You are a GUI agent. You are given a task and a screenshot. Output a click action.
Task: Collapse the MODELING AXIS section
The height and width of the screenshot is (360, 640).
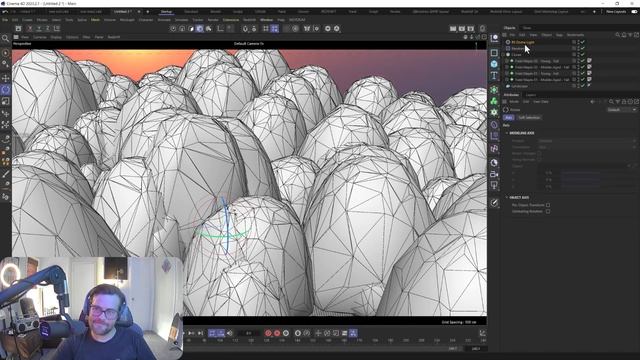(x=507, y=133)
